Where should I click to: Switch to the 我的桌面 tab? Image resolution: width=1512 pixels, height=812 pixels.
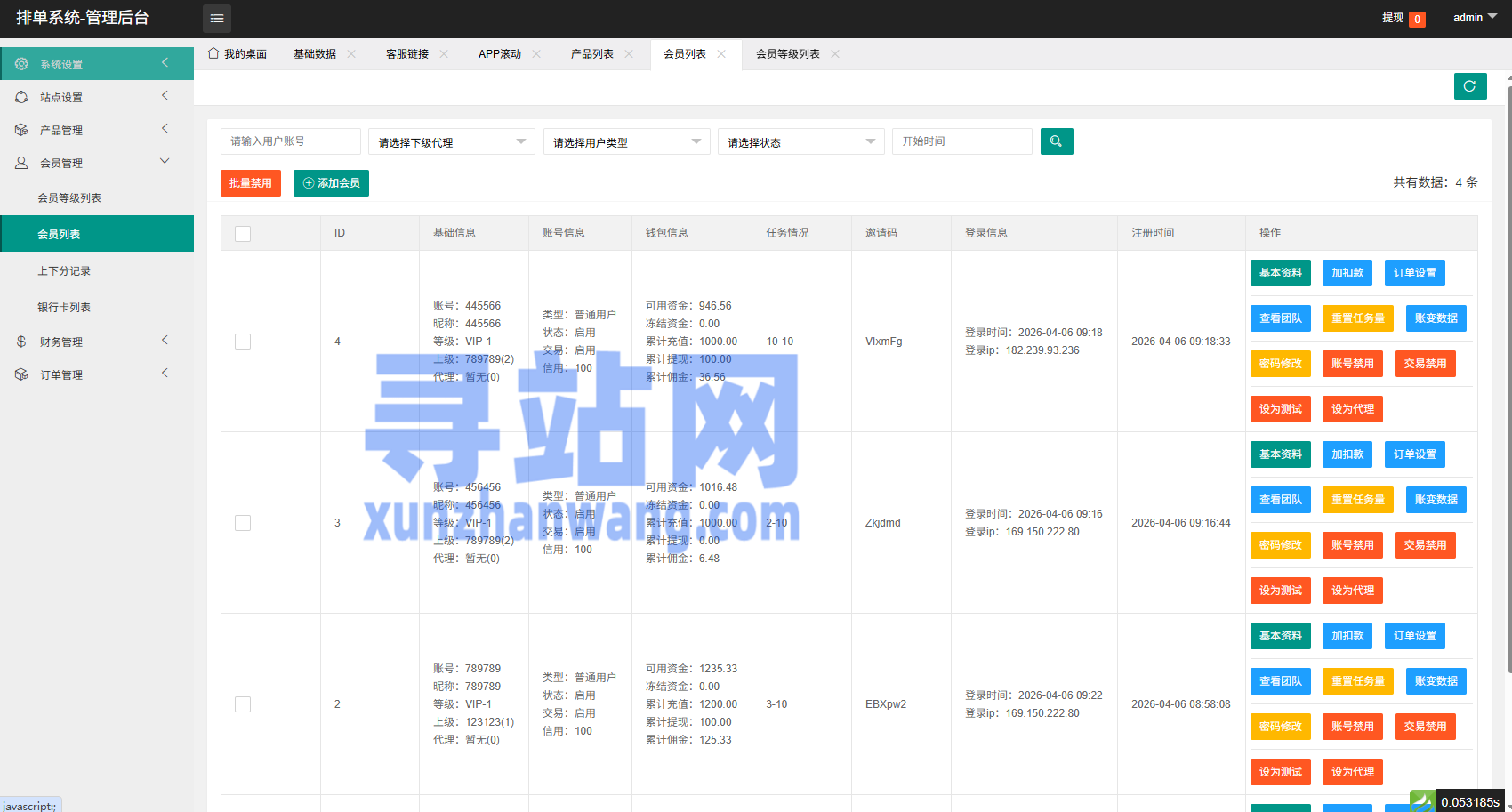tap(237, 54)
